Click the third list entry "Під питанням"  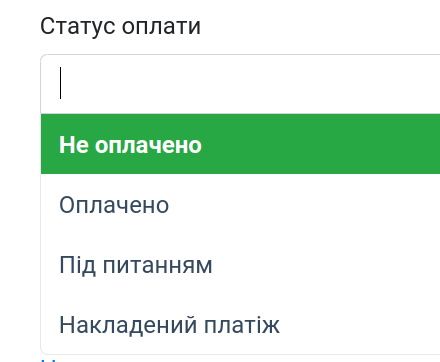pos(240,264)
